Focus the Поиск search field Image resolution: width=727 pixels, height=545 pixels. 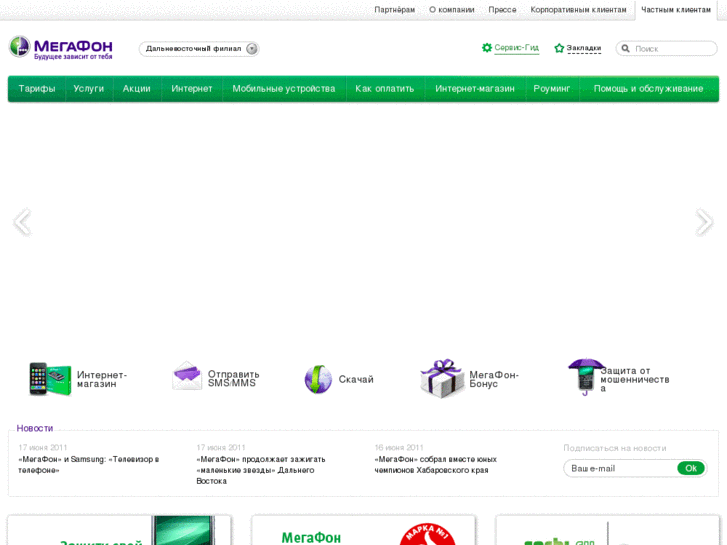pyautogui.click(x=666, y=48)
